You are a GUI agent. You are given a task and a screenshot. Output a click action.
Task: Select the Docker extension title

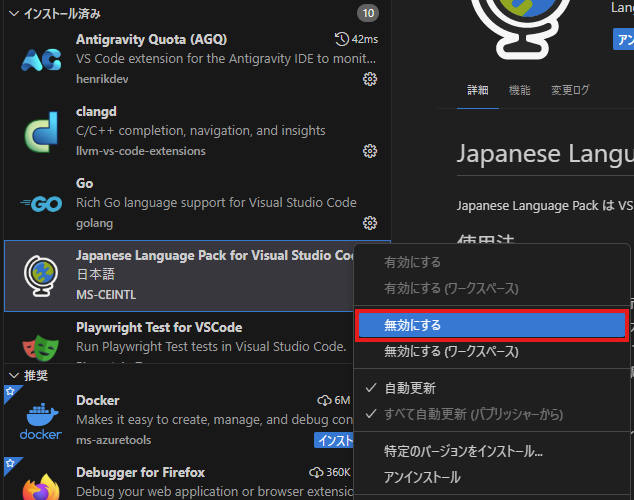[97, 400]
